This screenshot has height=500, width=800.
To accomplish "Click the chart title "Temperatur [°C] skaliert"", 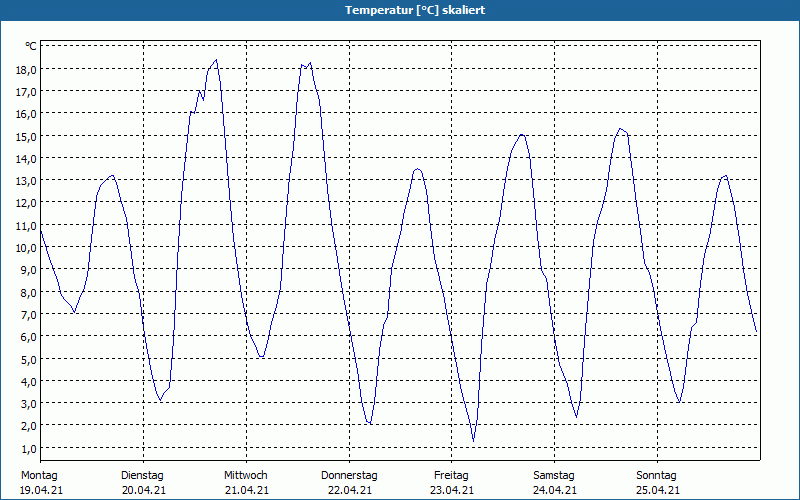I will click(x=400, y=10).
